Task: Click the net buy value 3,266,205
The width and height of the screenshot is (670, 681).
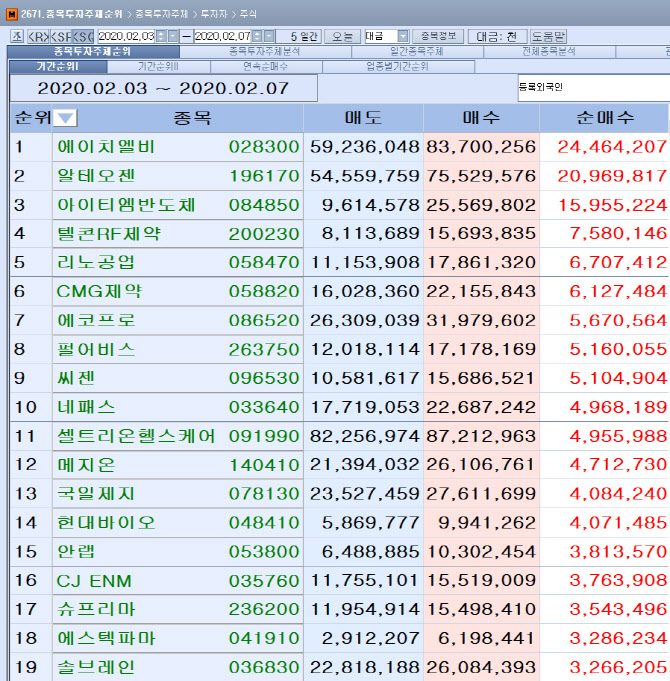Action: tap(618, 667)
